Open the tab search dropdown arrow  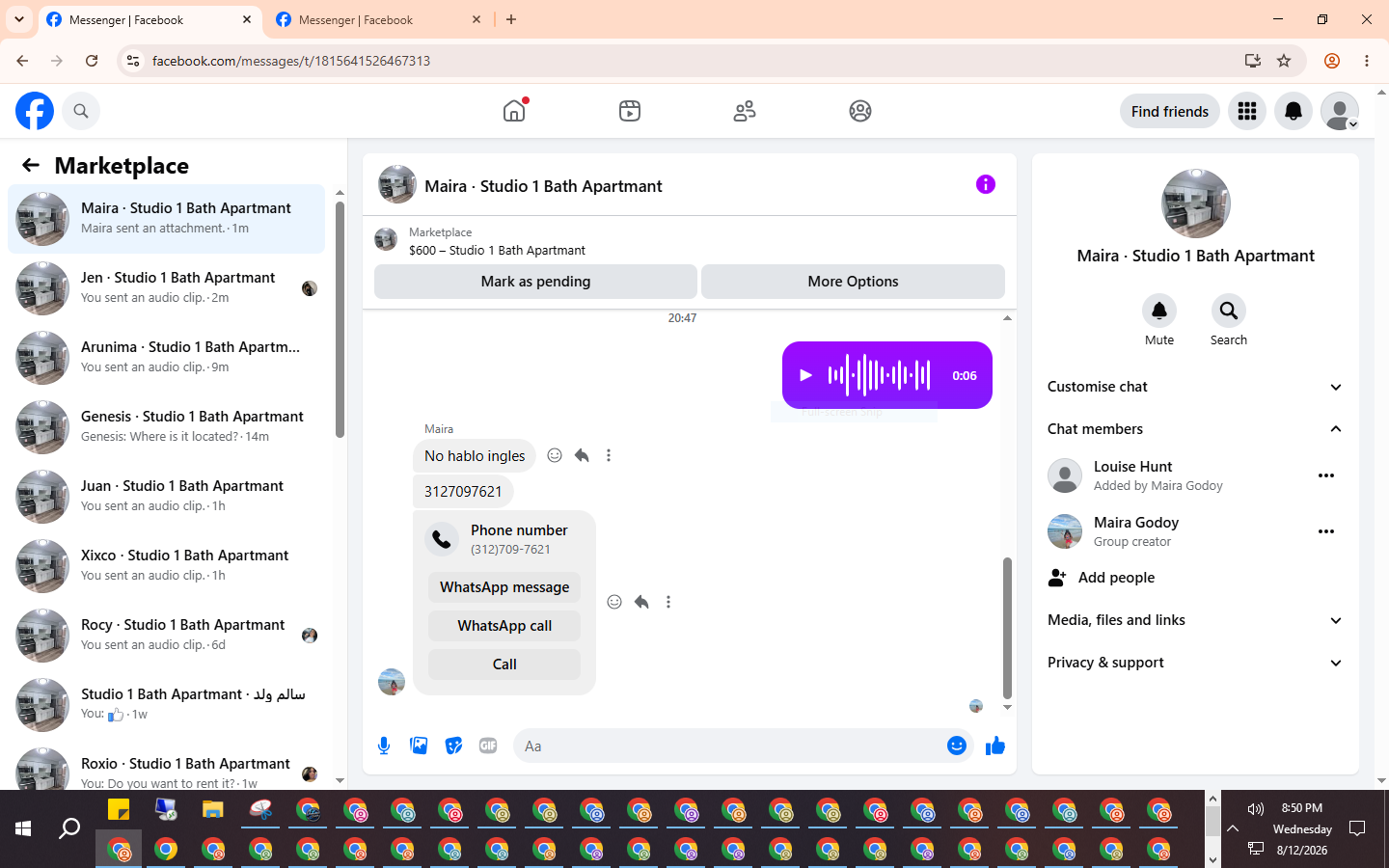point(19,19)
